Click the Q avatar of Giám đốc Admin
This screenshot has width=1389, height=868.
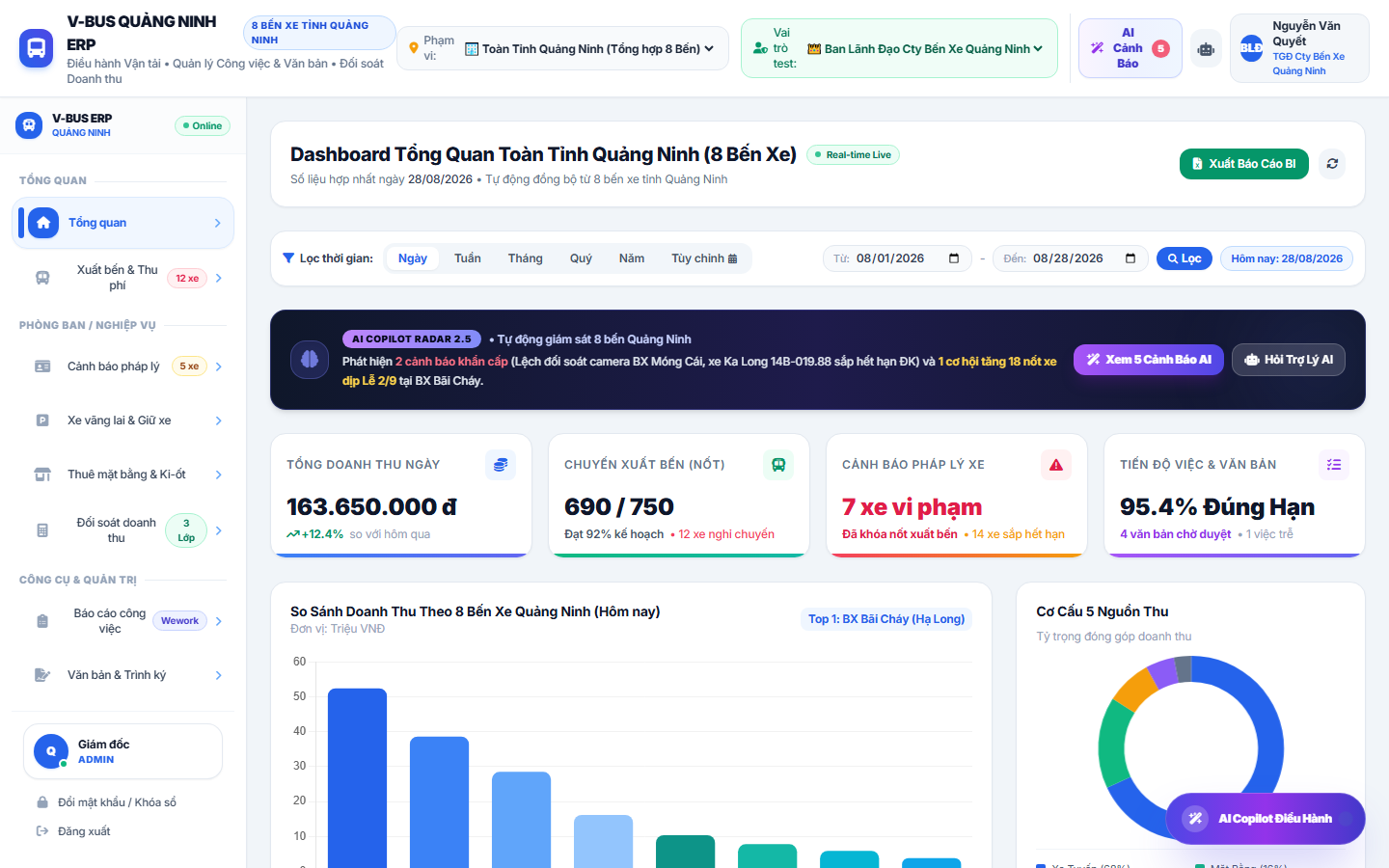click(51, 751)
